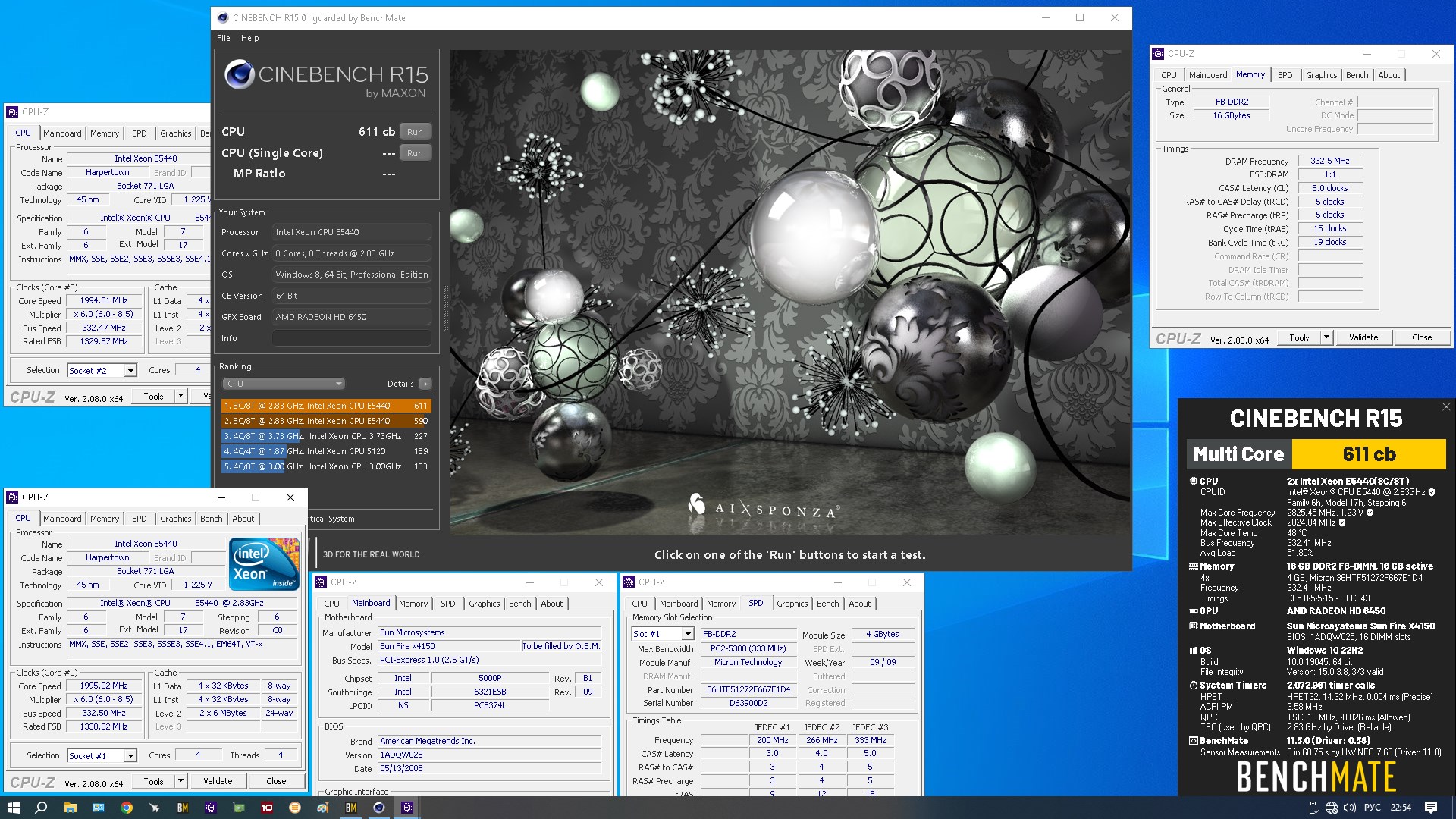Image resolution: width=1456 pixels, height=819 pixels.
Task: Open taskbar search magnifier
Action: (41, 808)
